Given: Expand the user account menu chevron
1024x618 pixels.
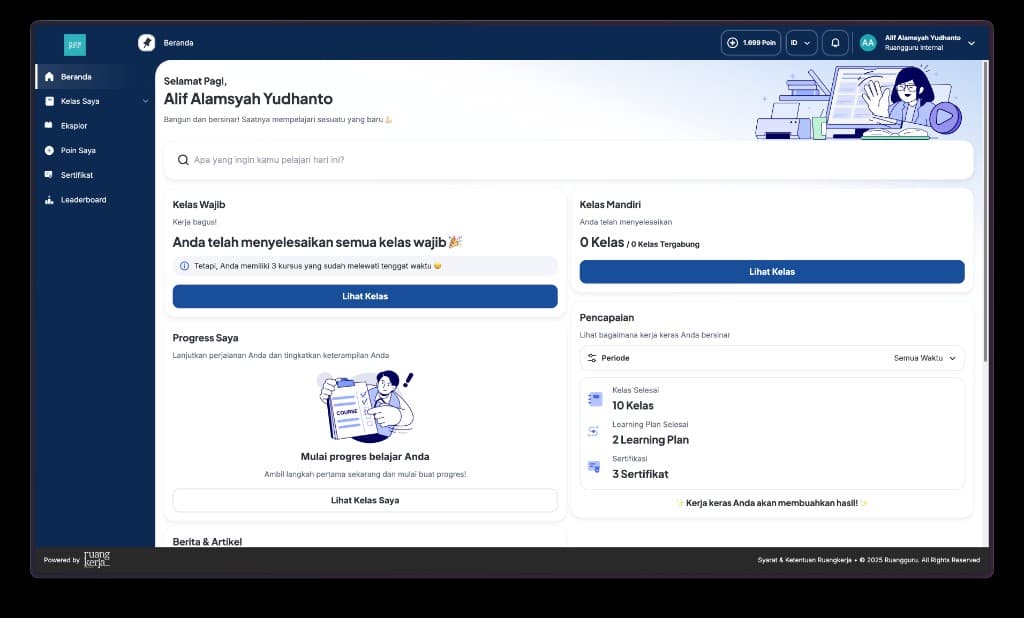Looking at the screenshot, I should 971,43.
